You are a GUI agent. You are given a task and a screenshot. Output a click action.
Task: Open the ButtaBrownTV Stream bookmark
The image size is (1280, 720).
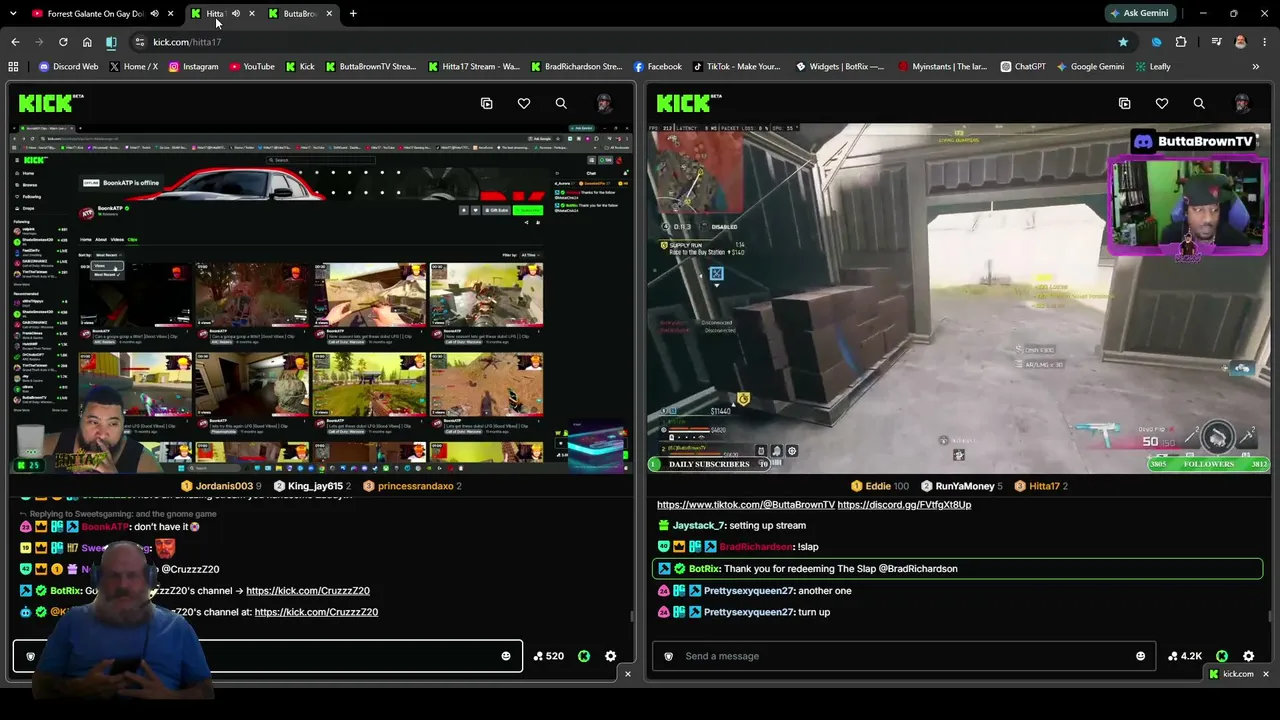[x=371, y=67]
